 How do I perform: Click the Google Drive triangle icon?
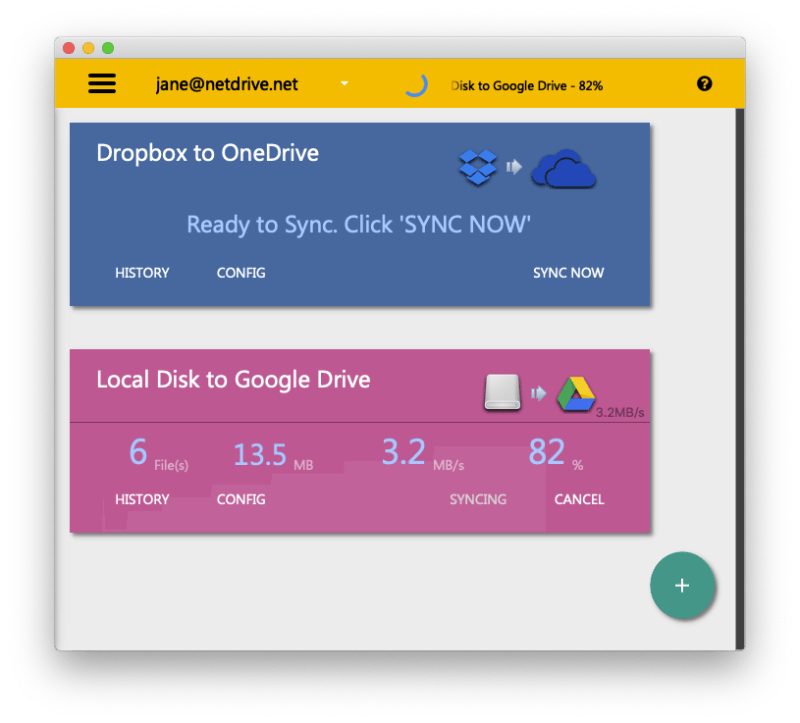click(576, 394)
